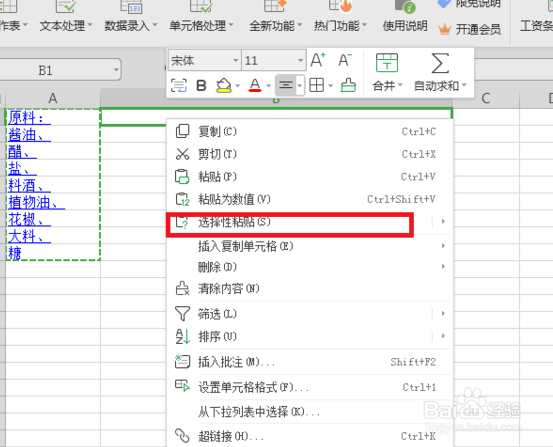Choose 粘贴为数值(V) menu entry

coord(310,199)
